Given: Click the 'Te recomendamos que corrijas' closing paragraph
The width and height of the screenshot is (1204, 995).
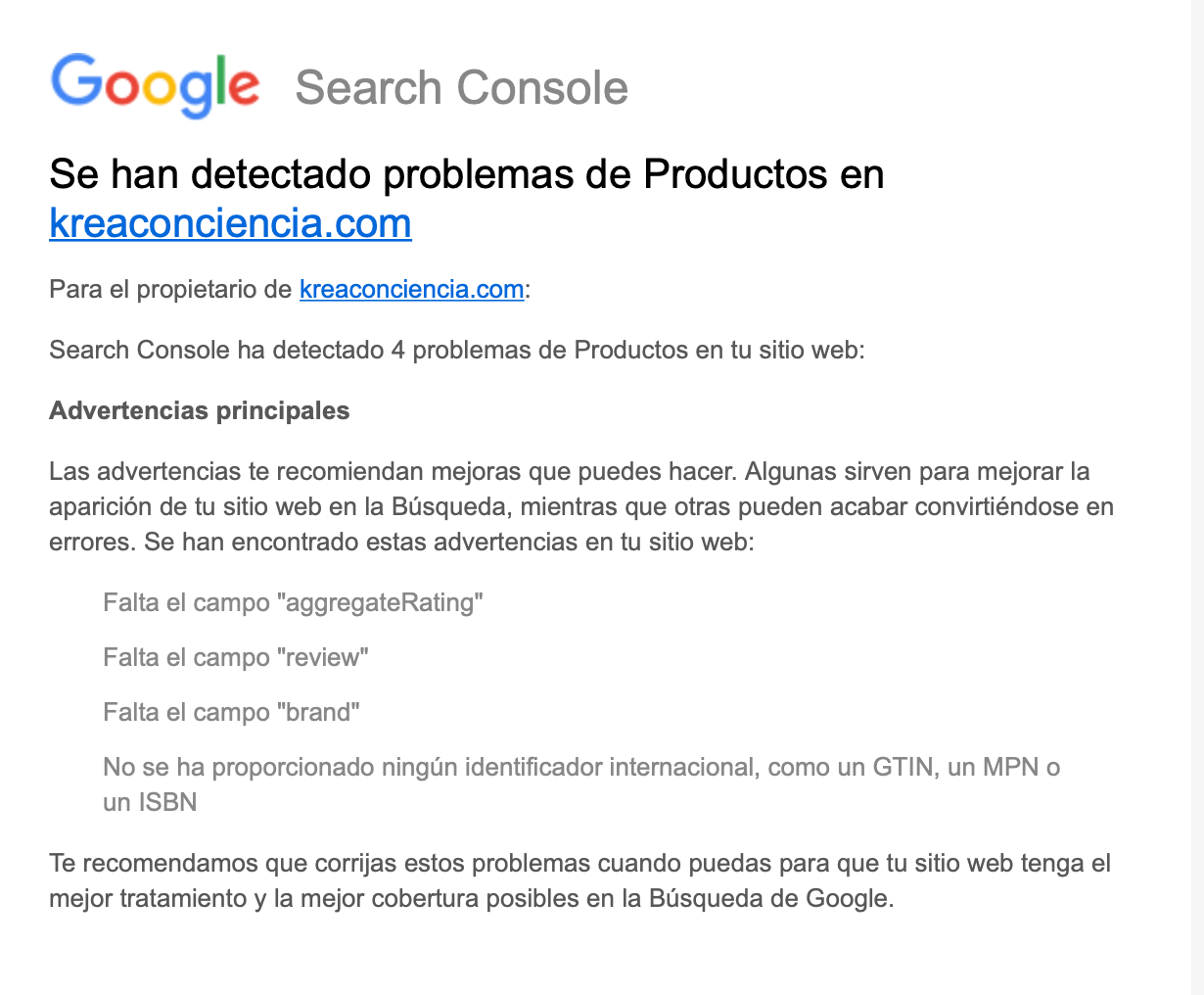Looking at the screenshot, I should point(579,880).
